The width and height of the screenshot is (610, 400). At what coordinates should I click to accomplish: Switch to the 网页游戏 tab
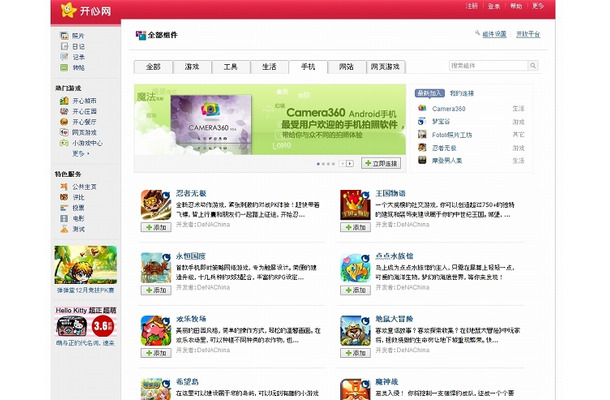(386, 67)
